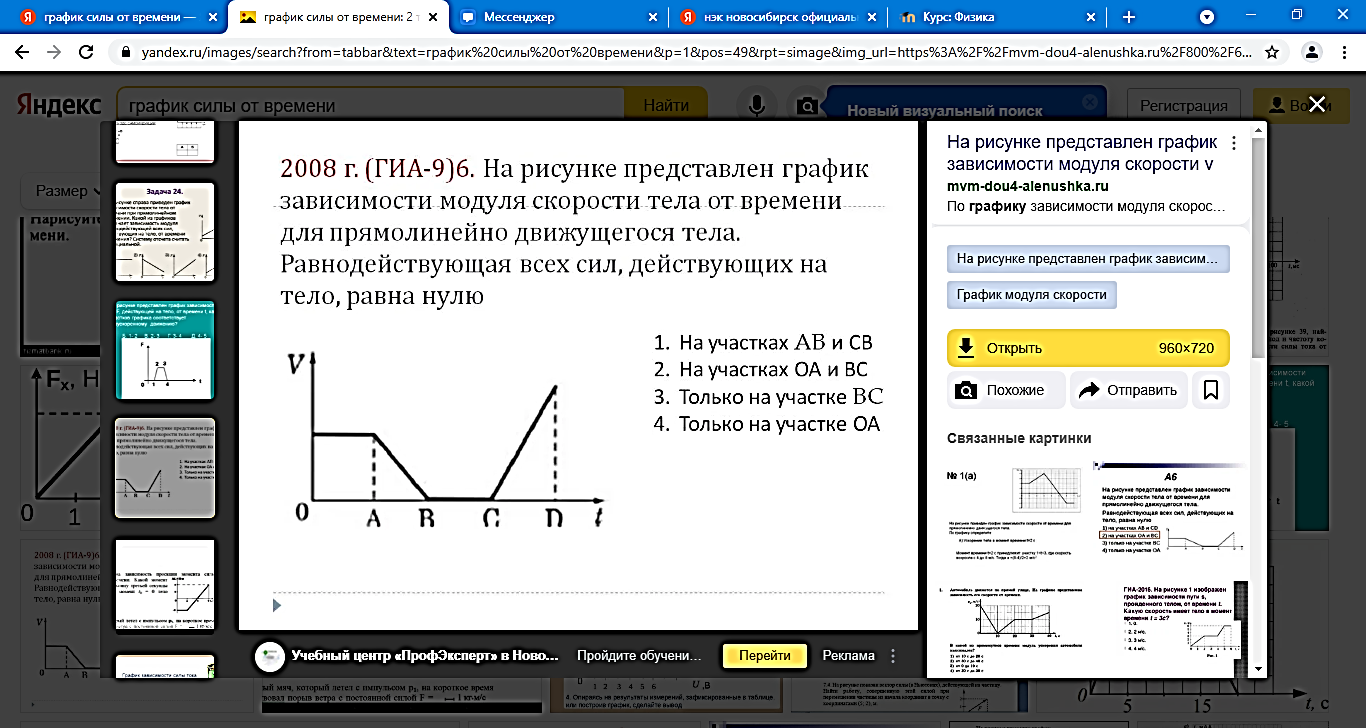Open the Курс: Физика browser tab

click(995, 17)
